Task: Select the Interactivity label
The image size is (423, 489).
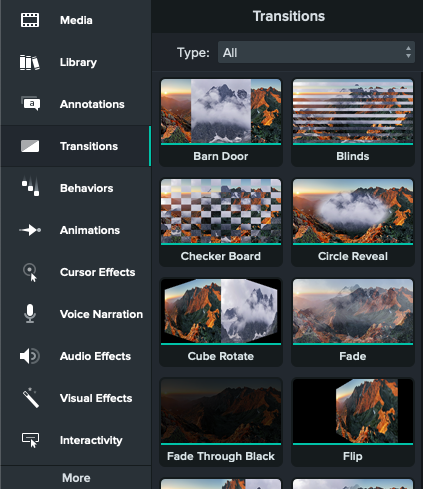Action: point(91,440)
